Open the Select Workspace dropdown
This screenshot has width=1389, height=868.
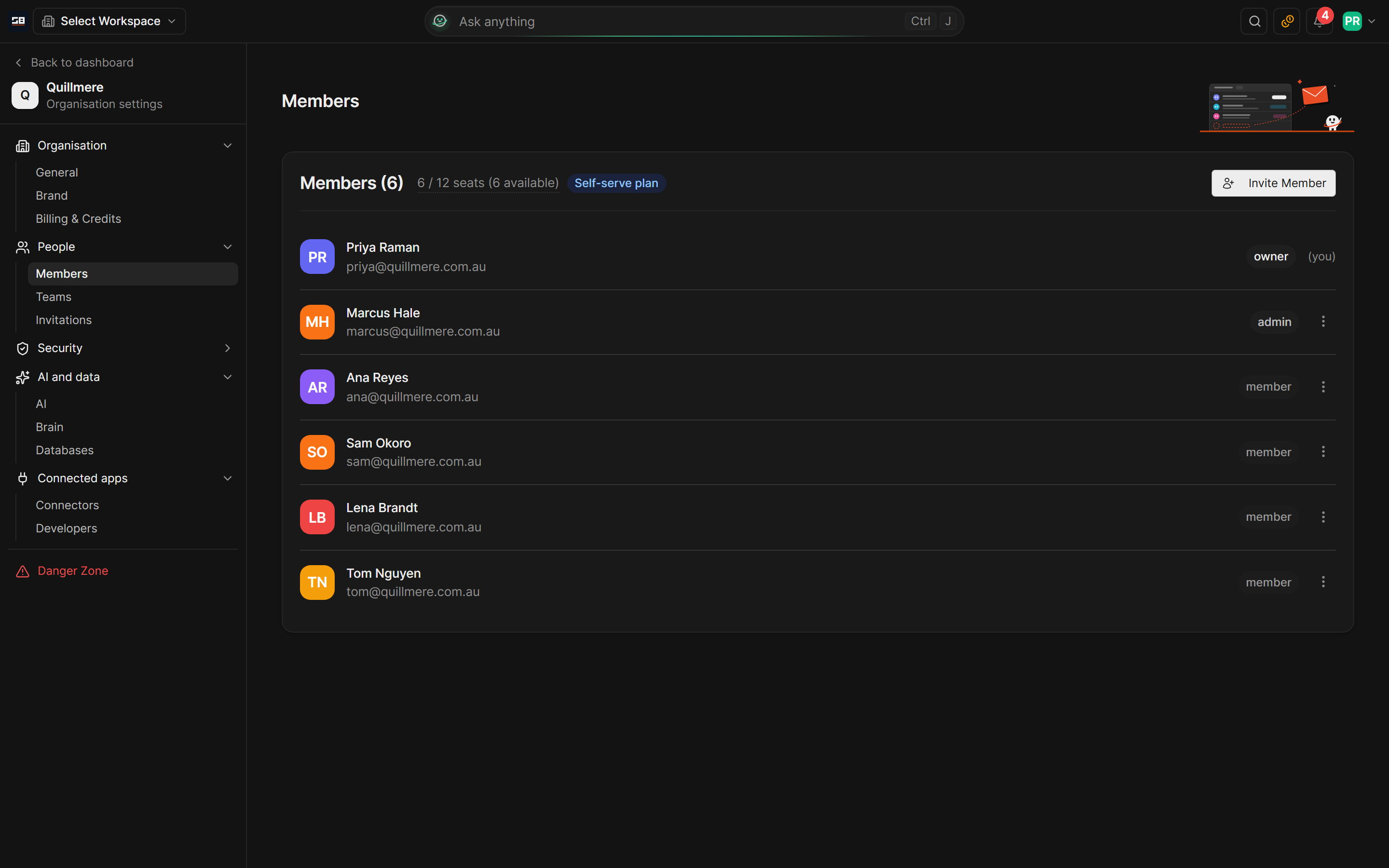coord(109,21)
